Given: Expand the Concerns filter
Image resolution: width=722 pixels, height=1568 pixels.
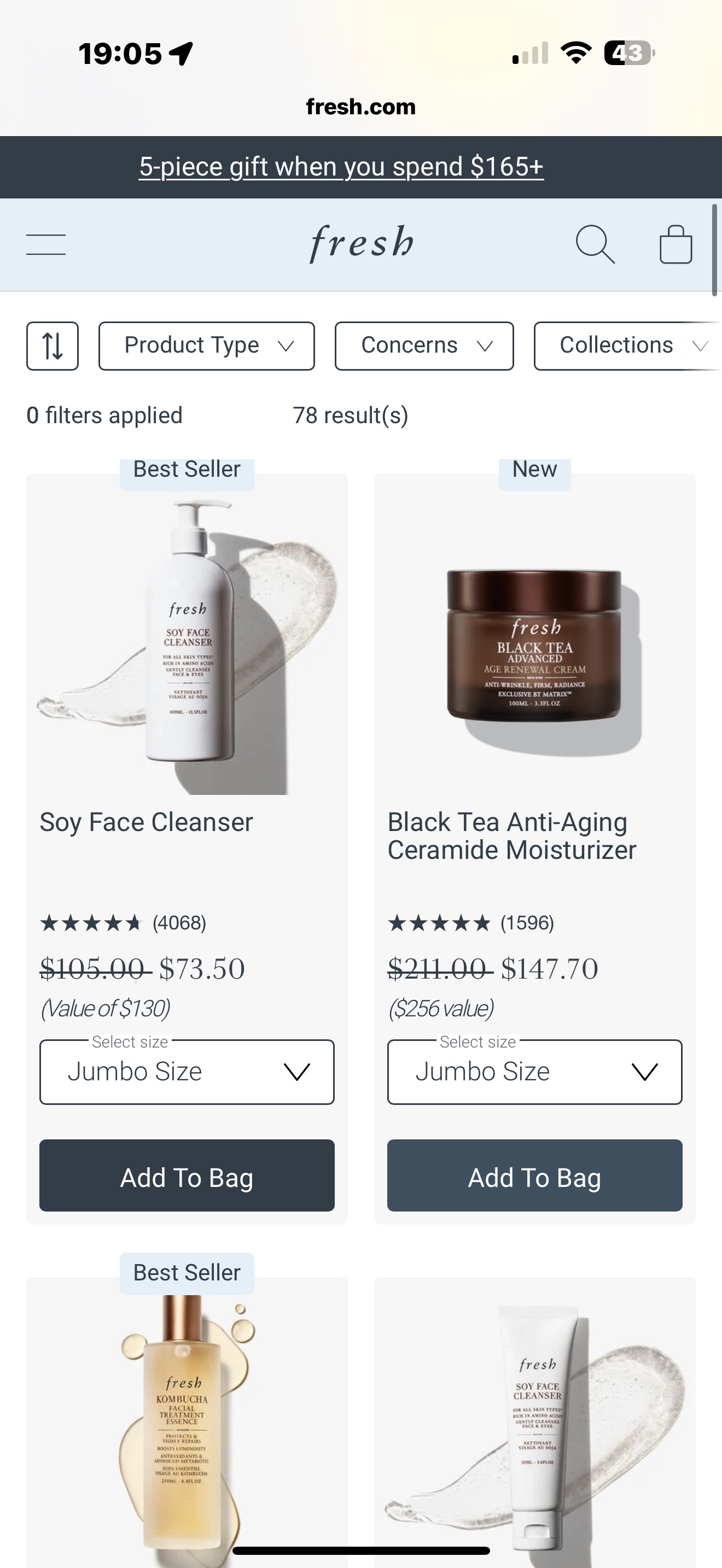Looking at the screenshot, I should (x=424, y=346).
